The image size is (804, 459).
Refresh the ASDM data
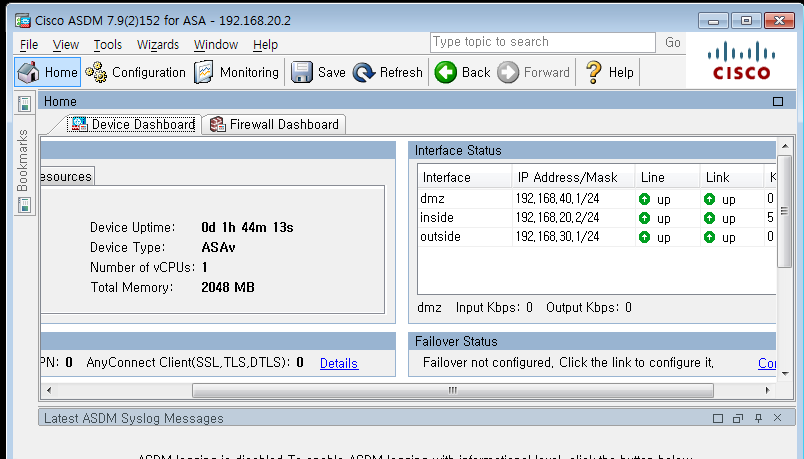388,72
